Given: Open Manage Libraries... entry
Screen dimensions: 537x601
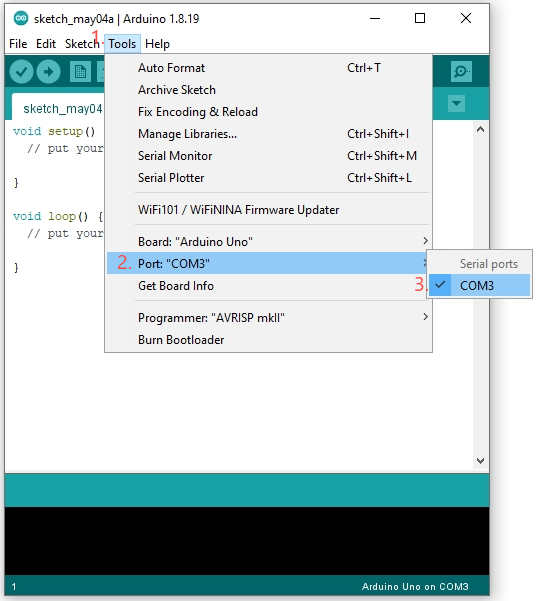Looking at the screenshot, I should coord(268,134).
